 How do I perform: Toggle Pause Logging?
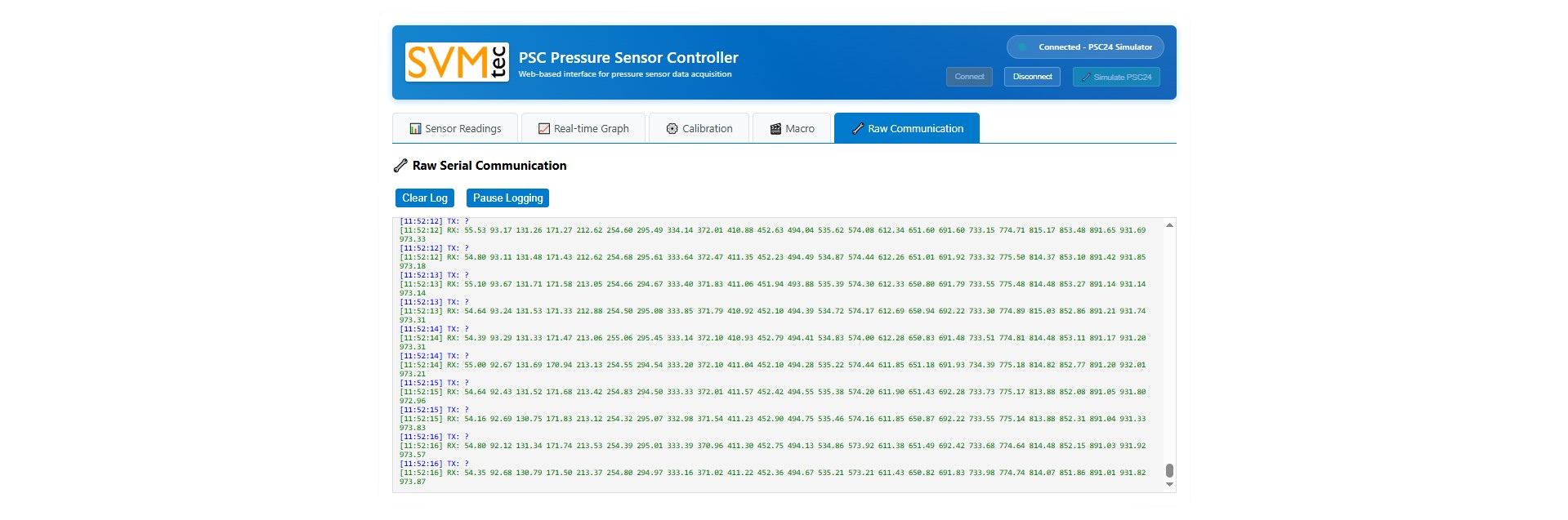(507, 198)
